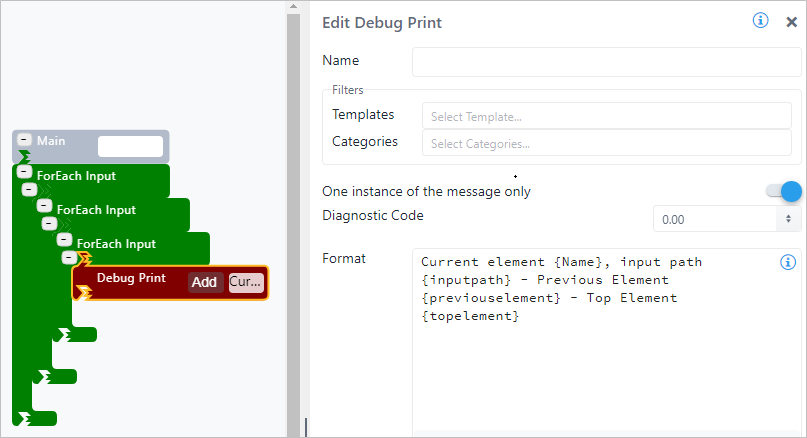Click into the Name text field
The height and width of the screenshot is (438, 807).
tap(606, 61)
